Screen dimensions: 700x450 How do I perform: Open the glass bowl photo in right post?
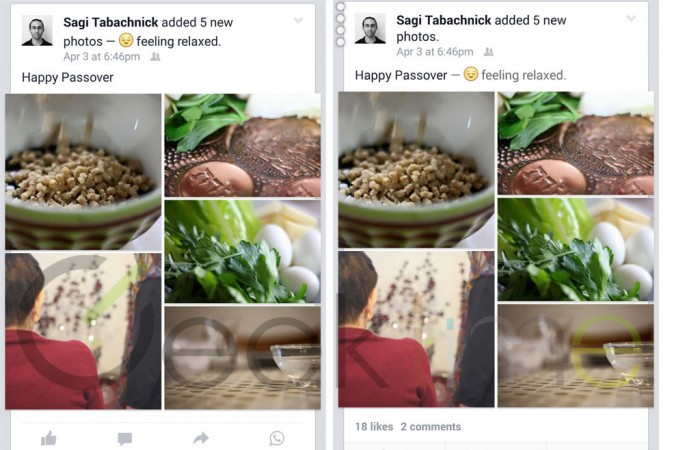[x=576, y=355]
